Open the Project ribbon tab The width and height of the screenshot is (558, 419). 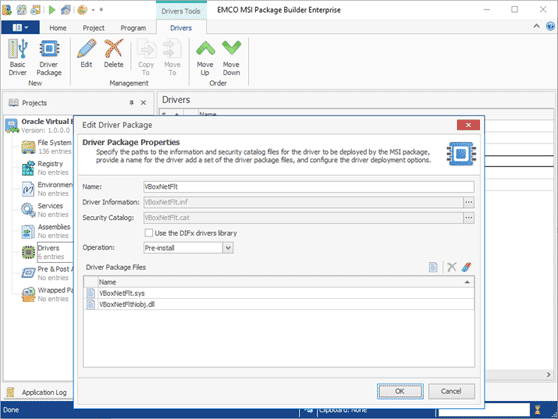[x=94, y=28]
